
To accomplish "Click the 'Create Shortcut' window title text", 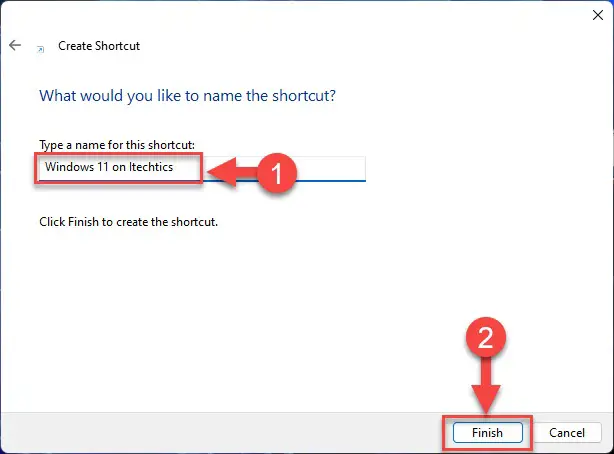I will [99, 46].
